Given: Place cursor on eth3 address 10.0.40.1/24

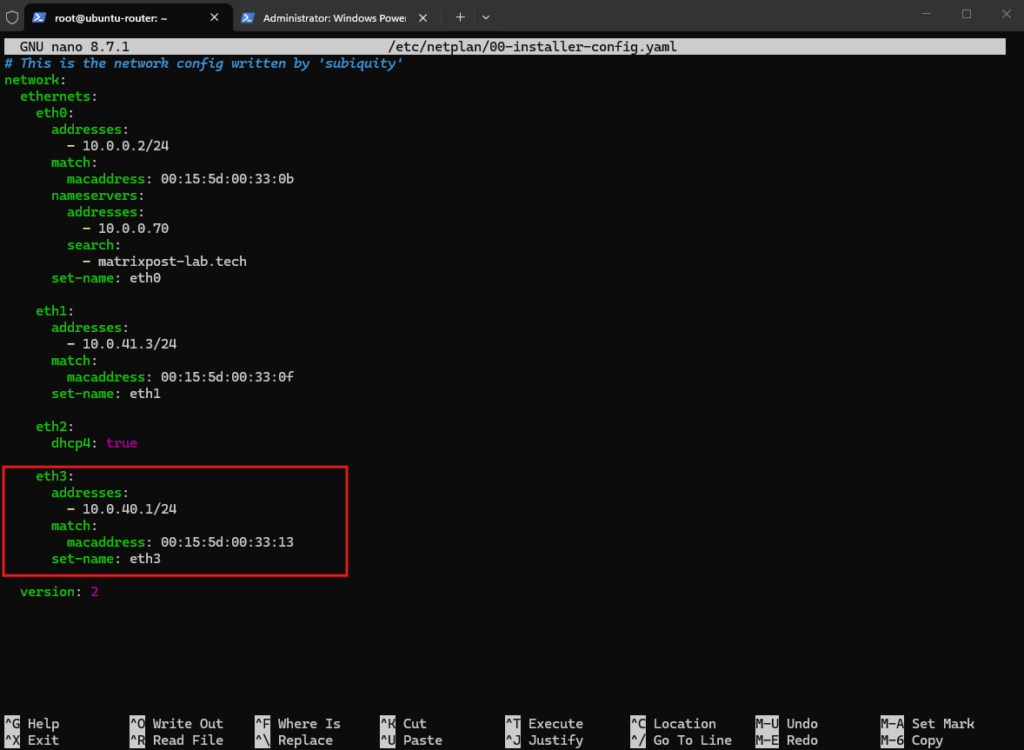Looking at the screenshot, I should [129, 509].
